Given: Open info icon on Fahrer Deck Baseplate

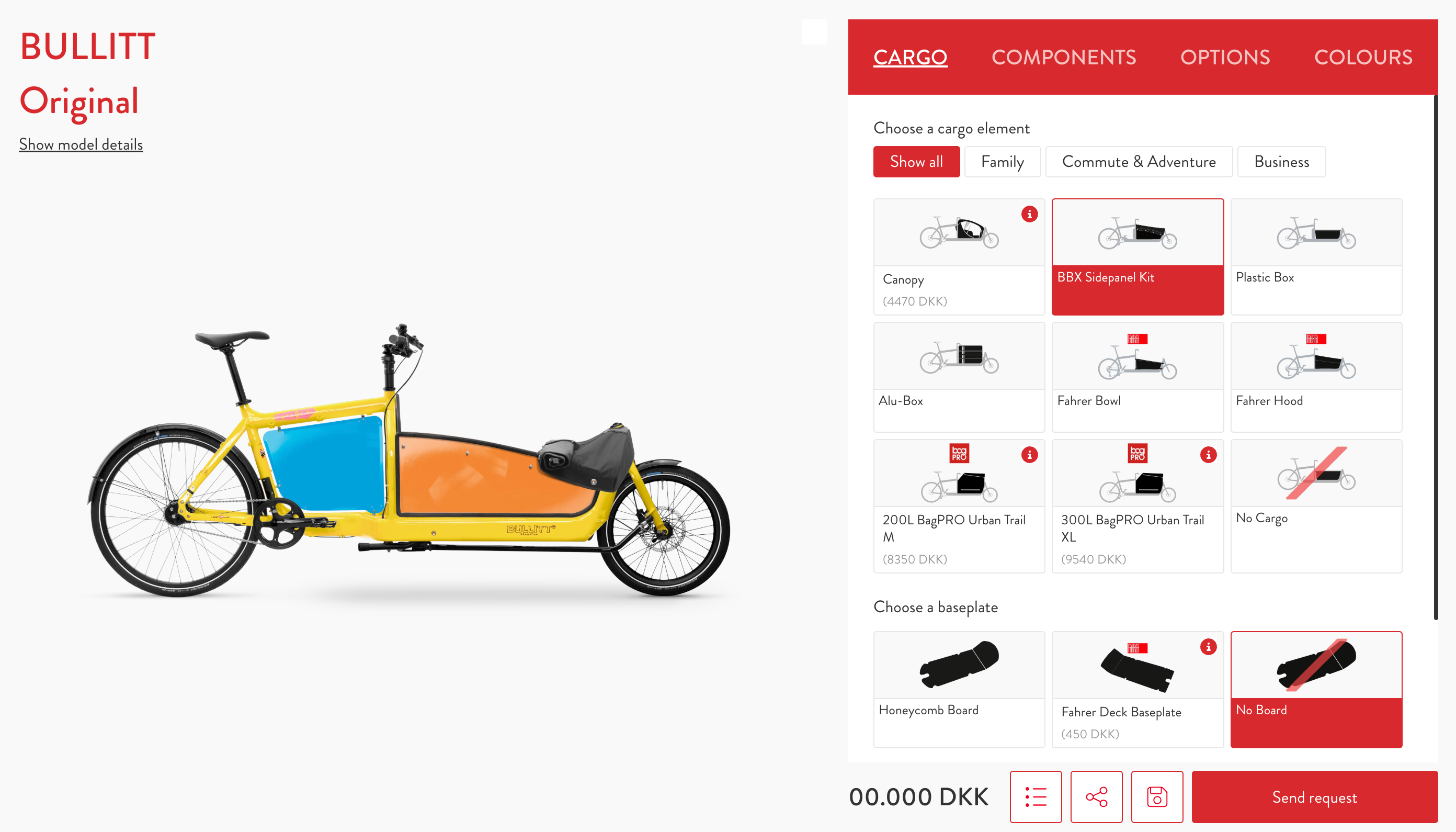Looking at the screenshot, I should point(1208,647).
